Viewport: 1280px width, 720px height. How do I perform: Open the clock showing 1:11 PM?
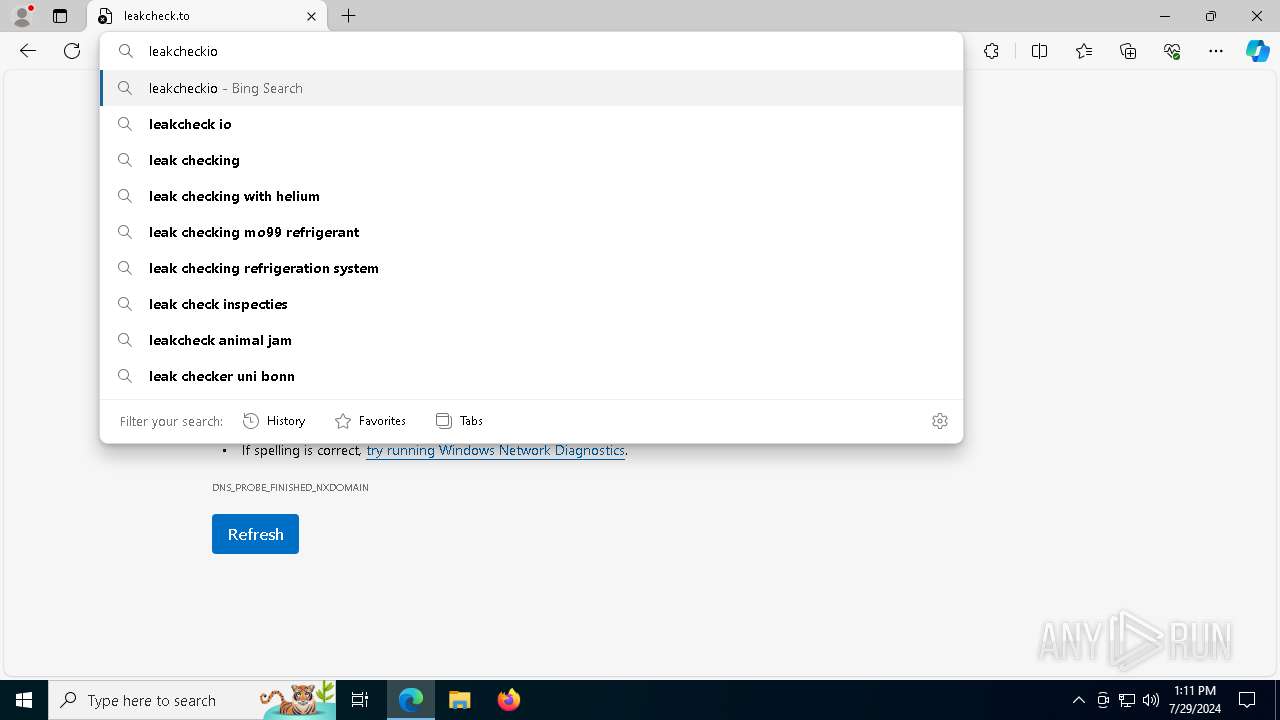tap(1194, 700)
